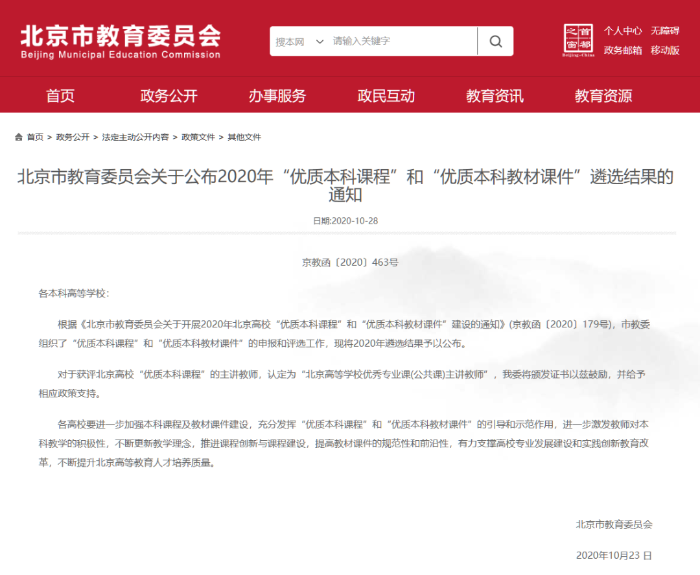Click the document number 京教函〔2020〕463号
The width and height of the screenshot is (700, 575).
pyautogui.click(x=350, y=262)
